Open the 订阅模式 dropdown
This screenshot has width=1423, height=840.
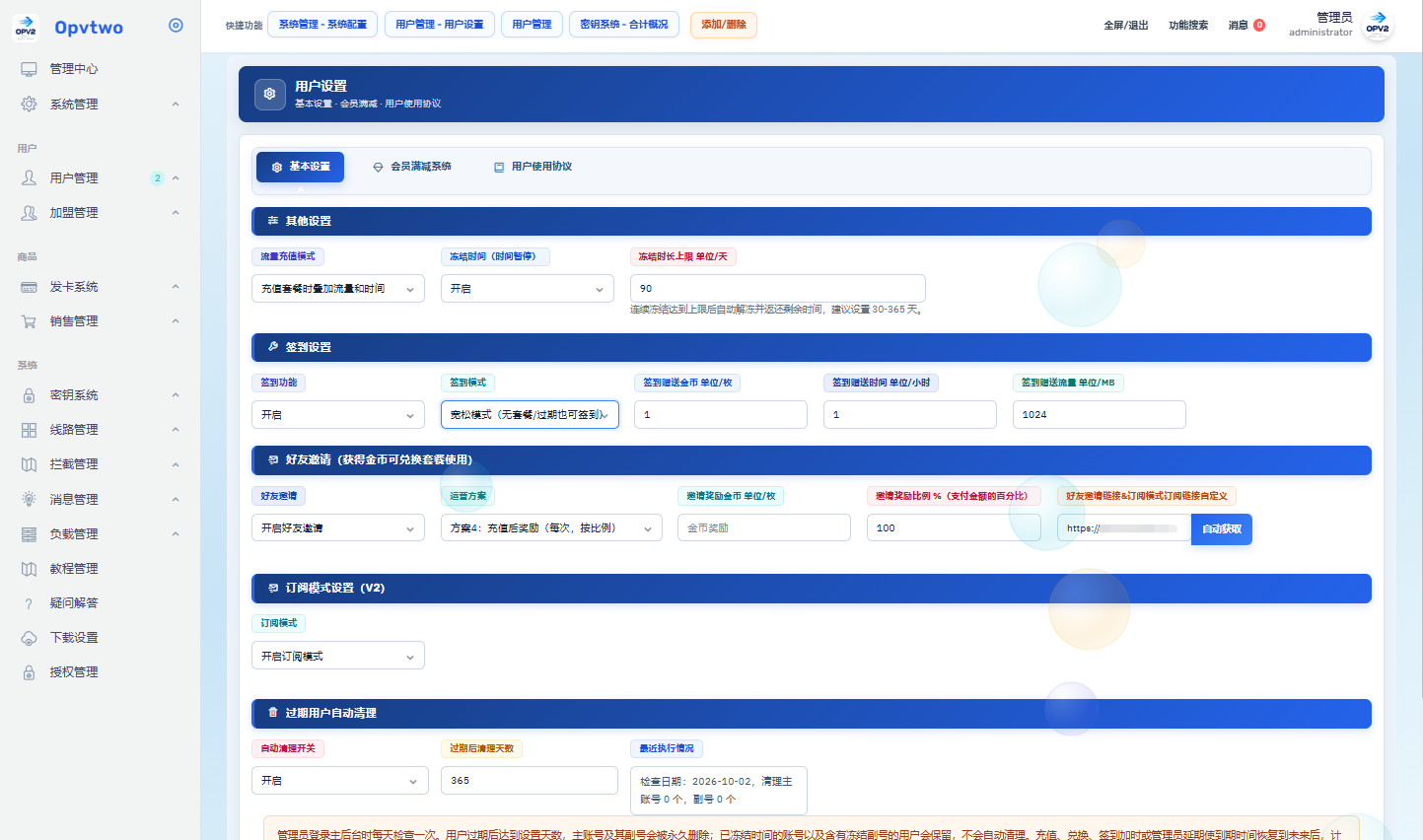pos(338,656)
